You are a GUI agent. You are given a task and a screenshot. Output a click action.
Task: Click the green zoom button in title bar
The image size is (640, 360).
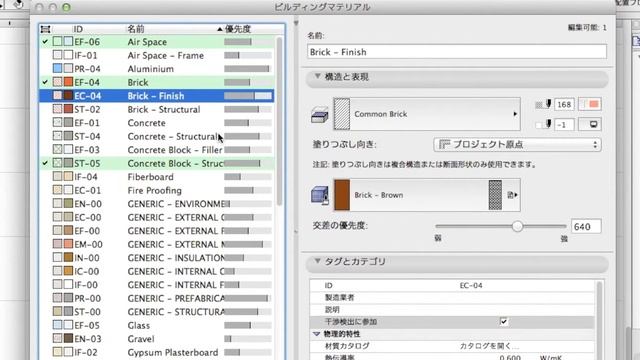coord(66,7)
